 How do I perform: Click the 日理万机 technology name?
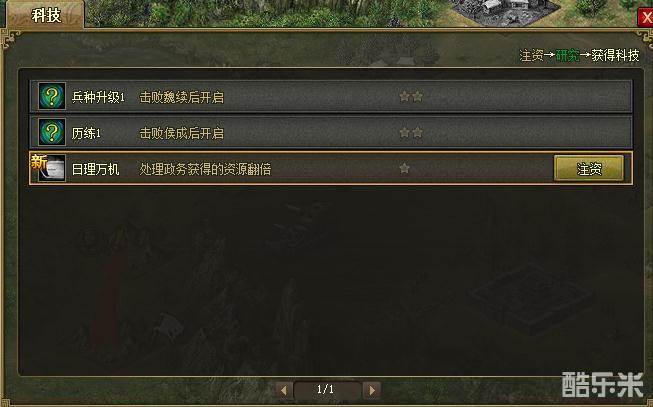(95, 169)
